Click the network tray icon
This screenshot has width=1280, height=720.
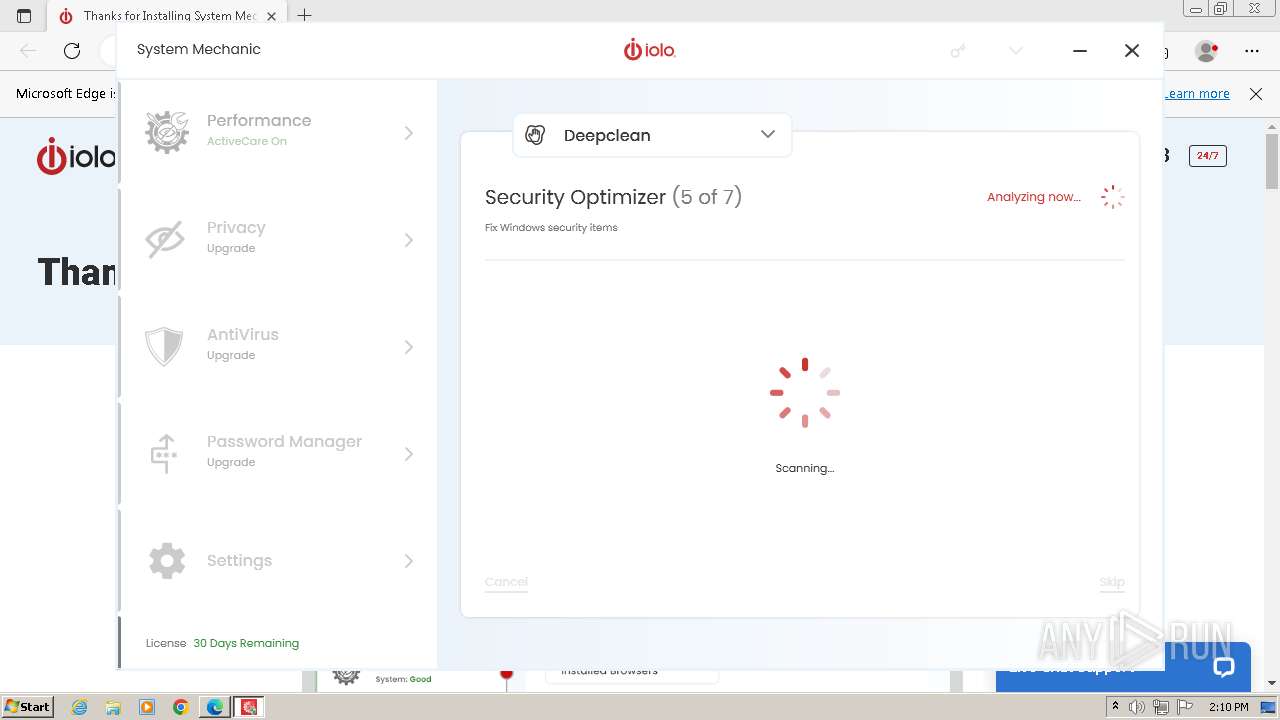(x=1161, y=707)
